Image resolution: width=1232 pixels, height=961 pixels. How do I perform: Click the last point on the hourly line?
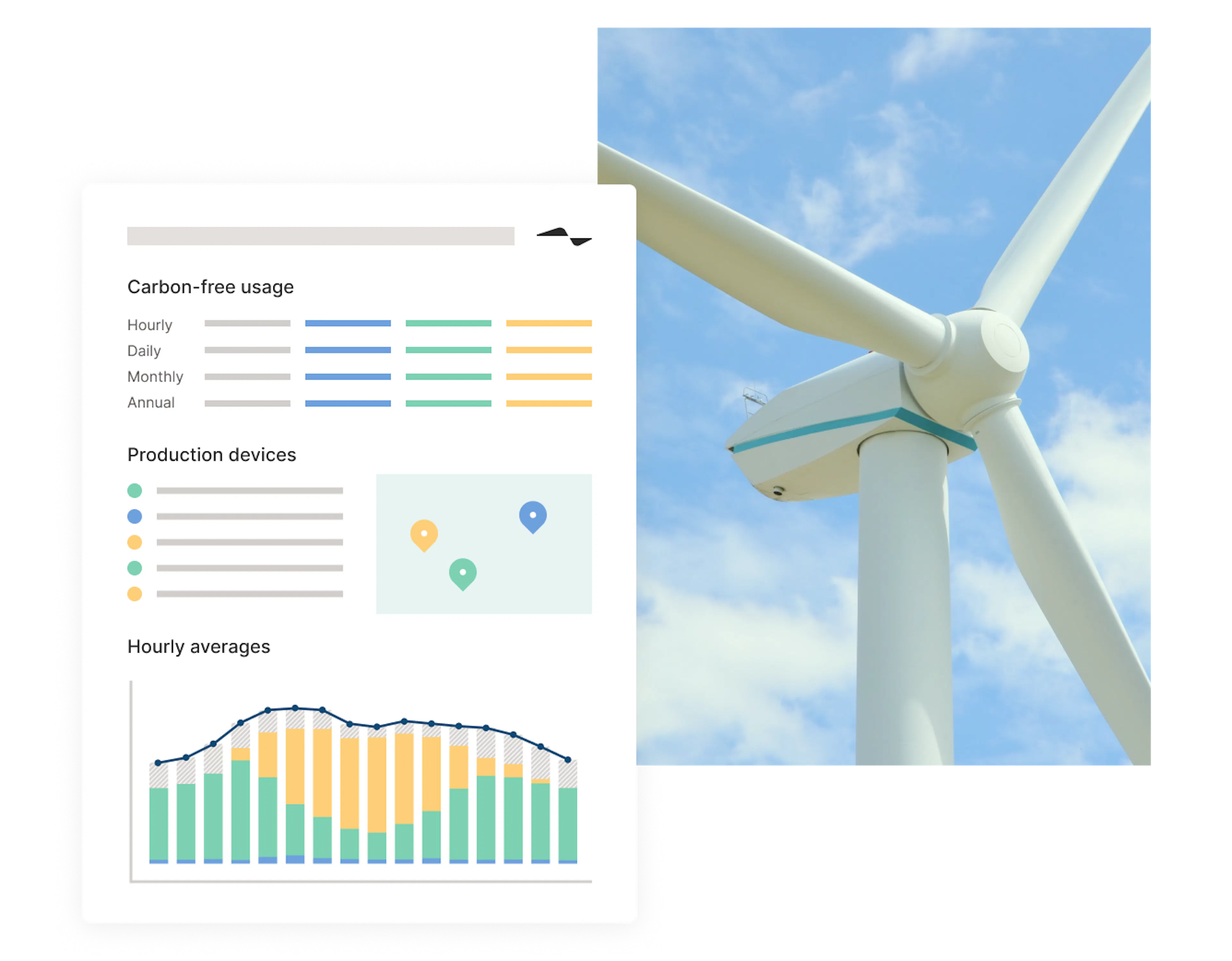click(568, 760)
